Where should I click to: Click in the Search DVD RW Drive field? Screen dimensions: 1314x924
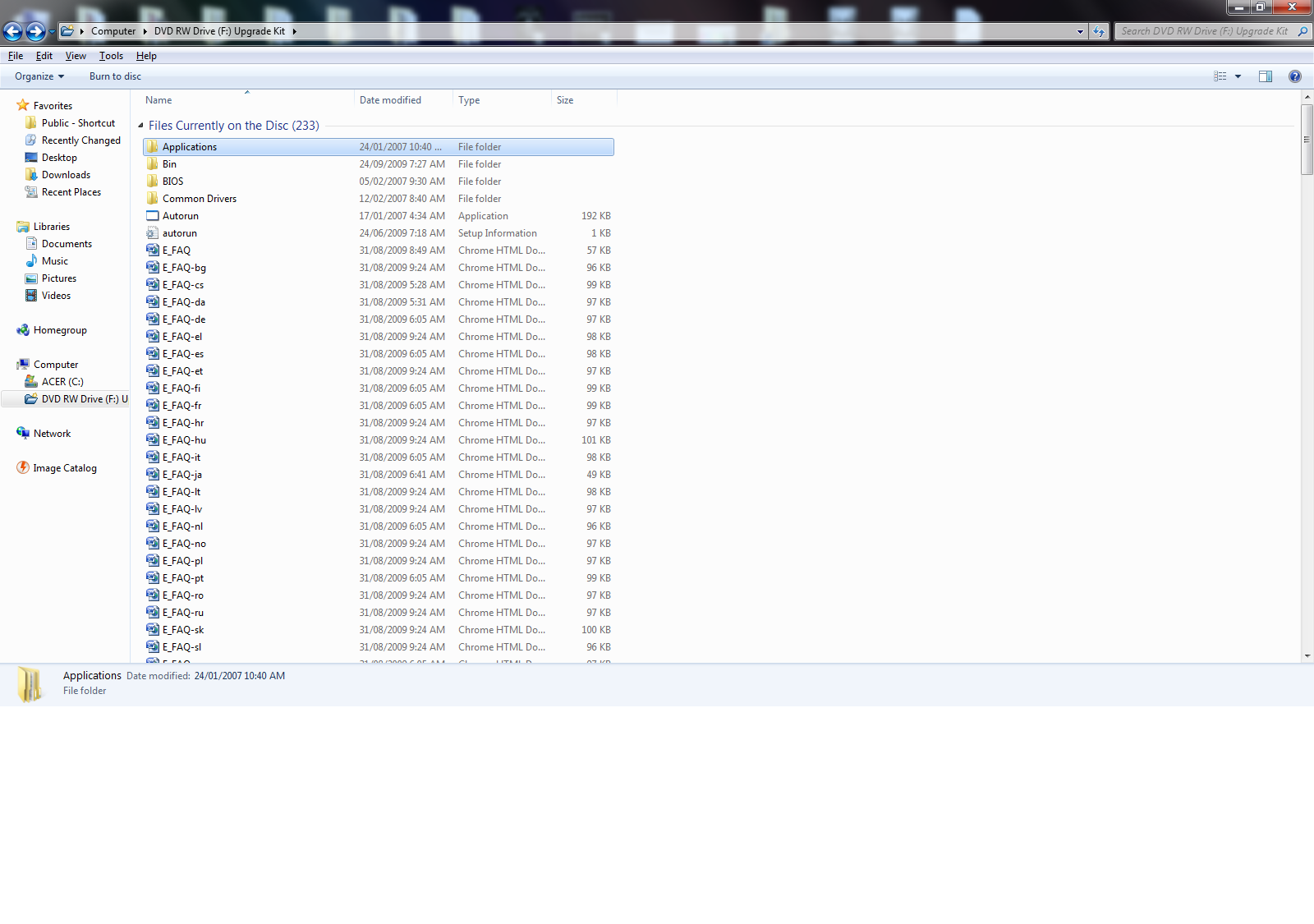[x=1204, y=31]
